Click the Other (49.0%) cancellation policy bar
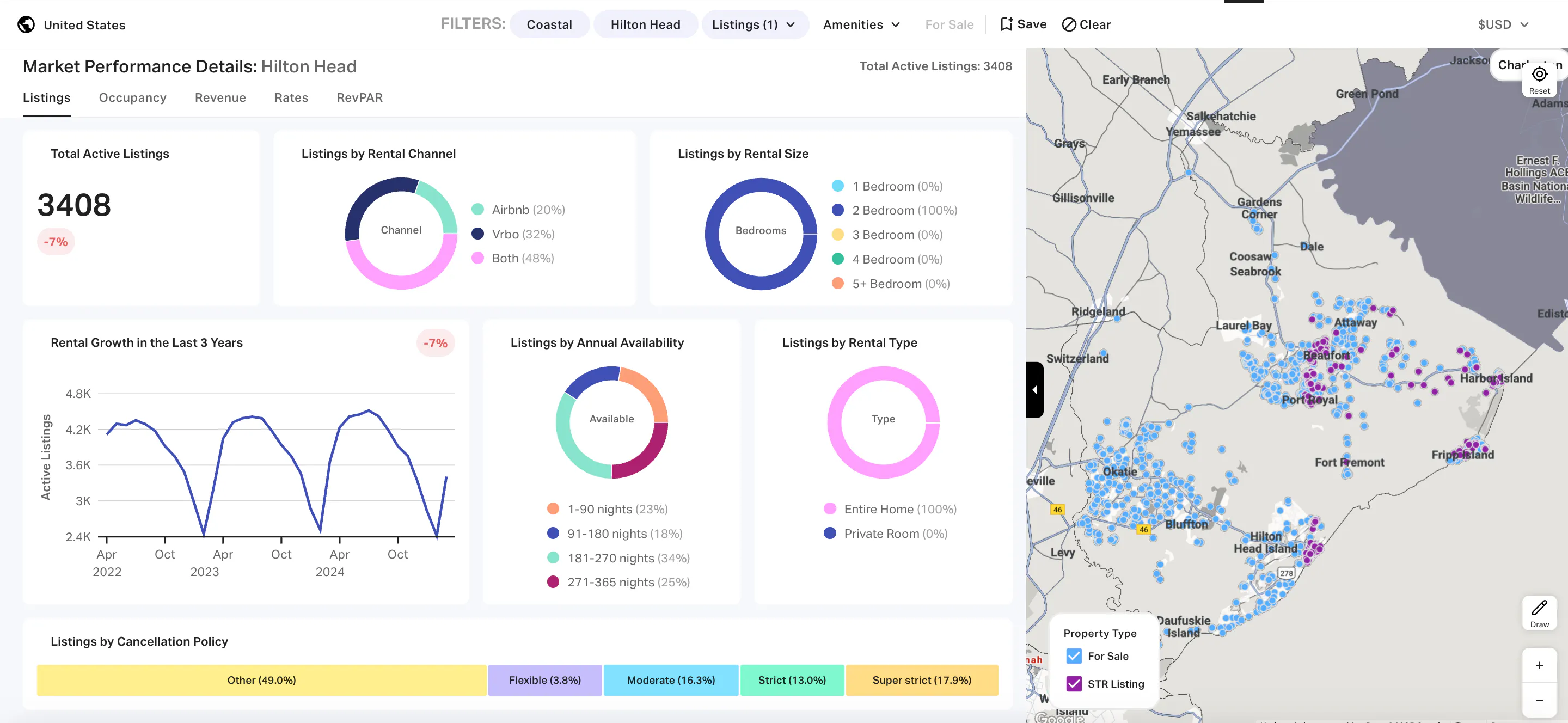 (262, 680)
